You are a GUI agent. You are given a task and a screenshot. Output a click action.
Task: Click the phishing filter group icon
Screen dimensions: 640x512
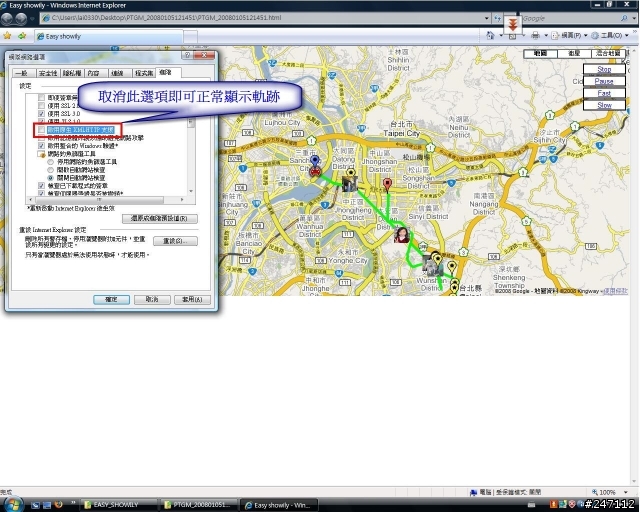41,154
